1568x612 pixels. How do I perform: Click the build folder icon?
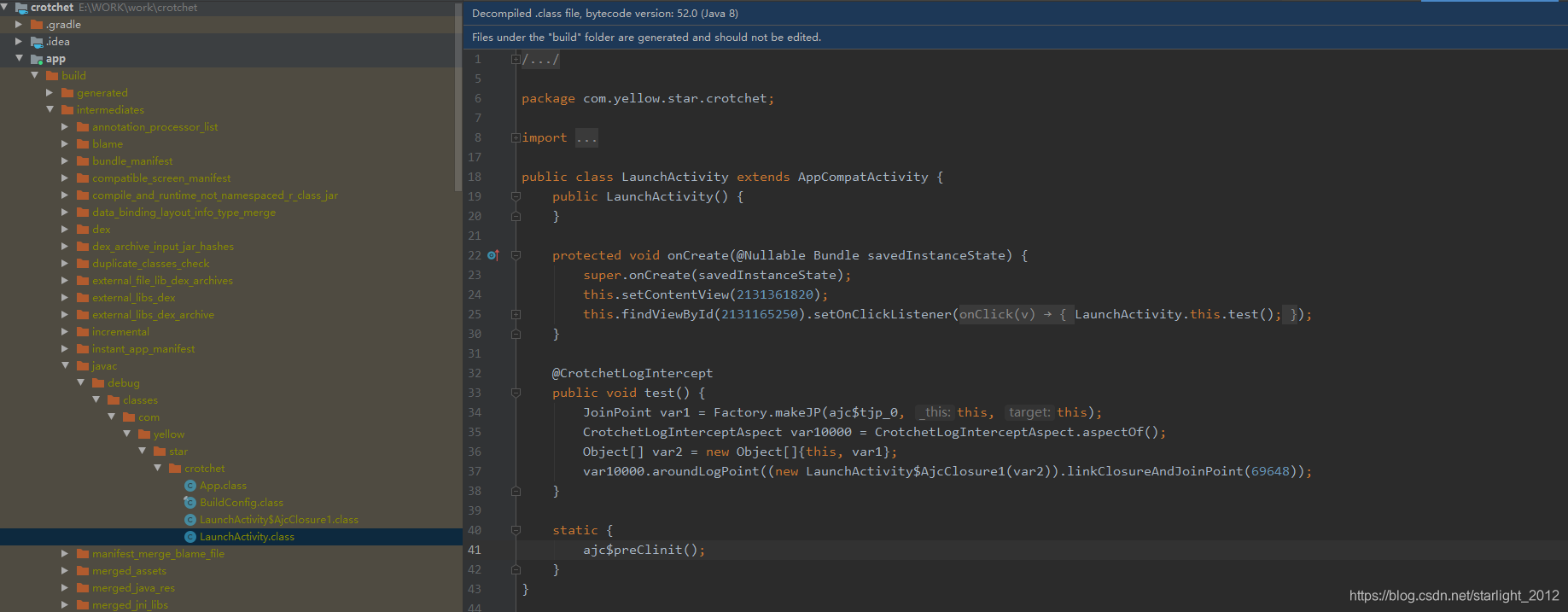pos(52,76)
